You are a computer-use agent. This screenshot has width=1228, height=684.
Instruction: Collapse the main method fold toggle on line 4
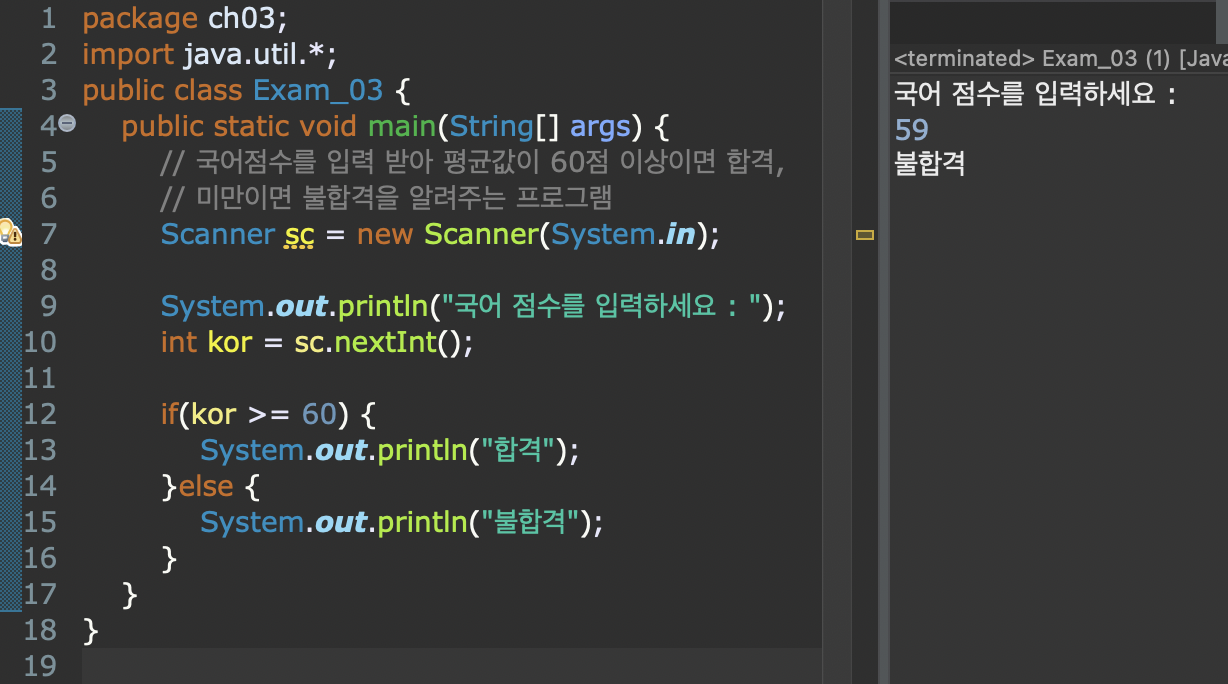[67, 123]
